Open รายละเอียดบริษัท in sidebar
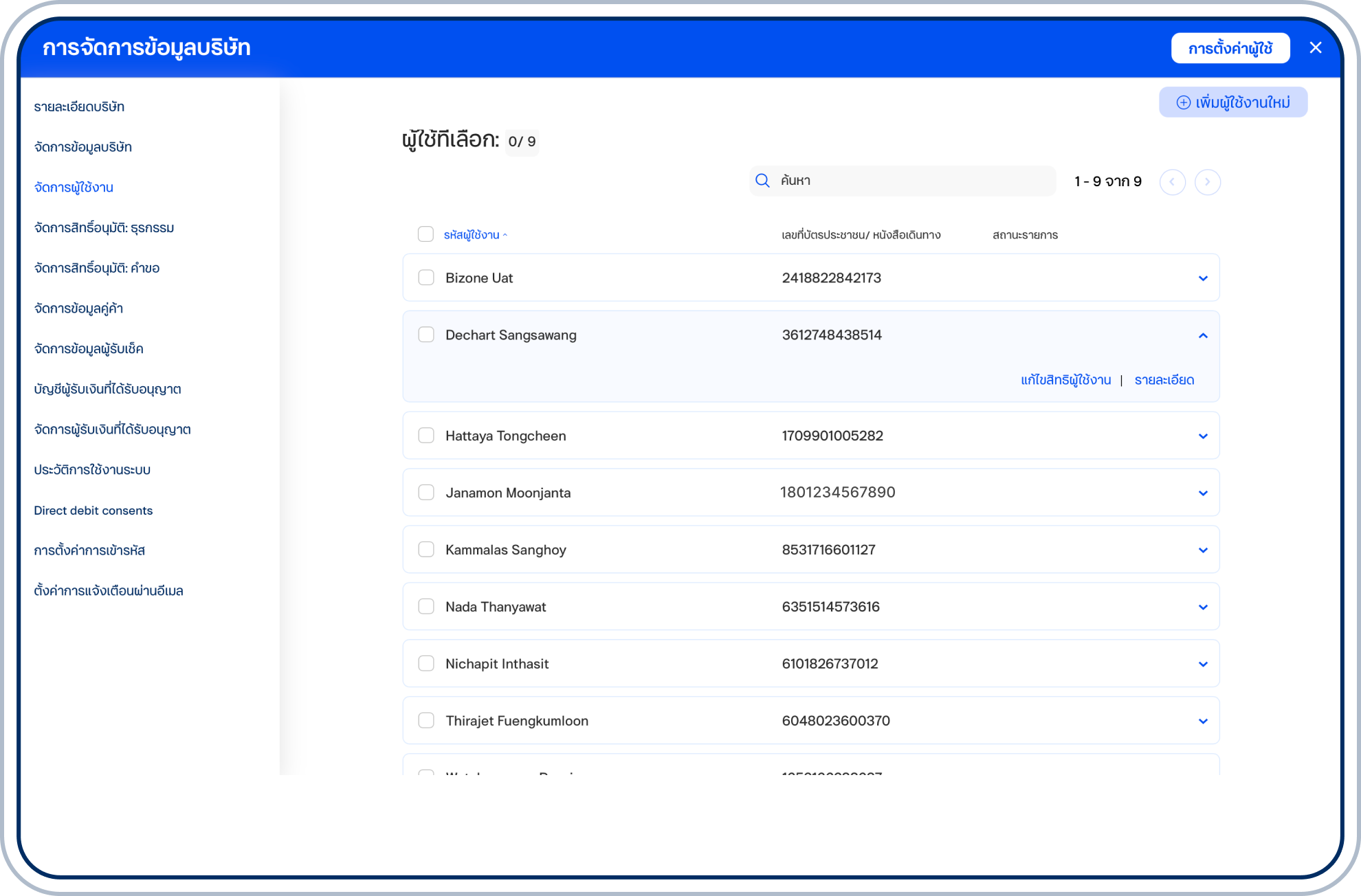The width and height of the screenshot is (1361, 896). tap(79, 107)
